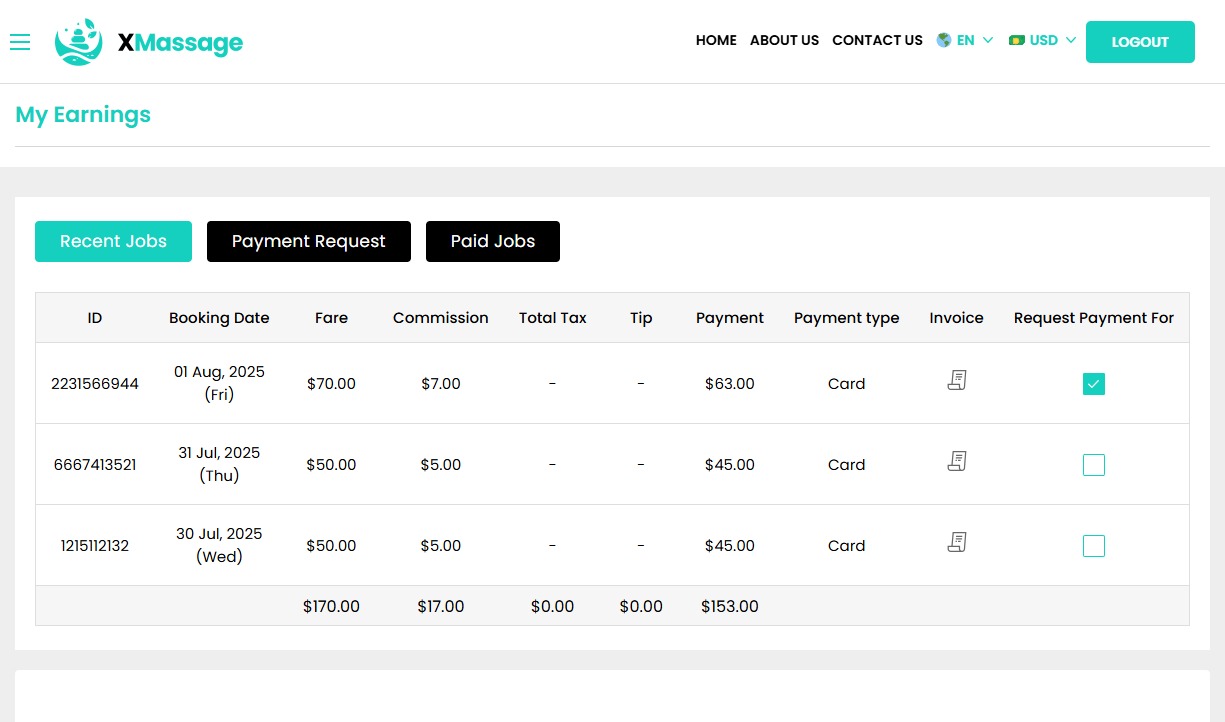The image size is (1225, 722).
Task: Open invoice for booking 1215112132
Action: 957,542
